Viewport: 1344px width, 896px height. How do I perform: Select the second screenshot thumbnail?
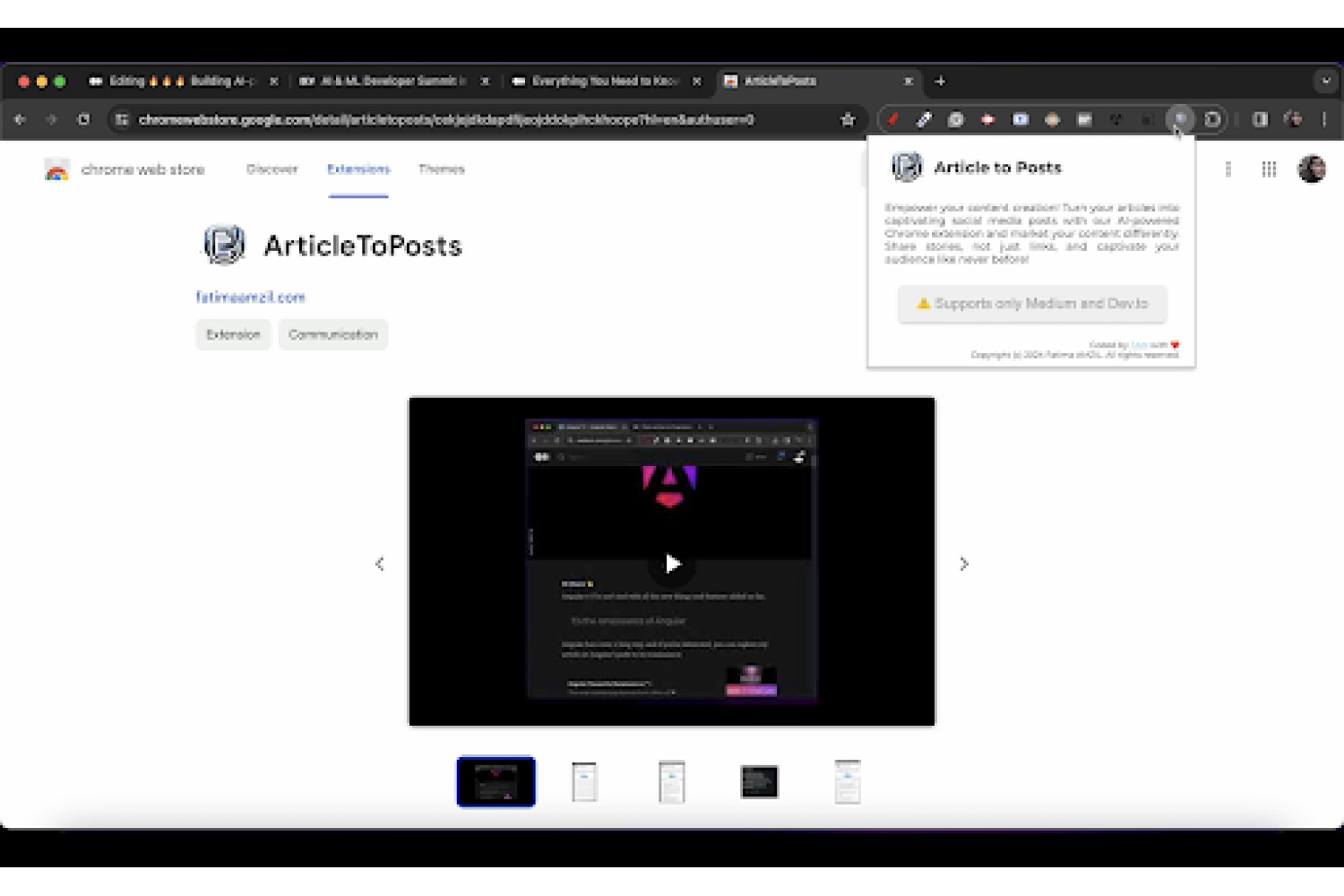pos(584,781)
